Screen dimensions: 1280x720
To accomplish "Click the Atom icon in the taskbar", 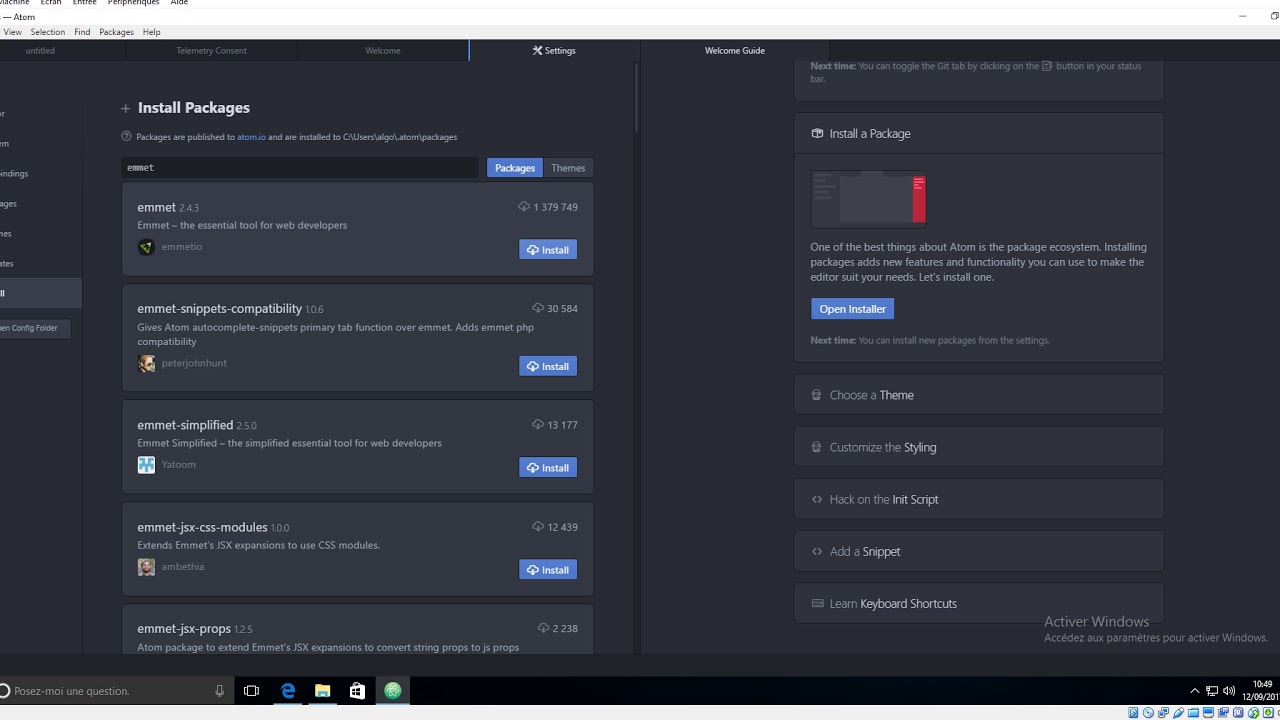I will click(393, 691).
